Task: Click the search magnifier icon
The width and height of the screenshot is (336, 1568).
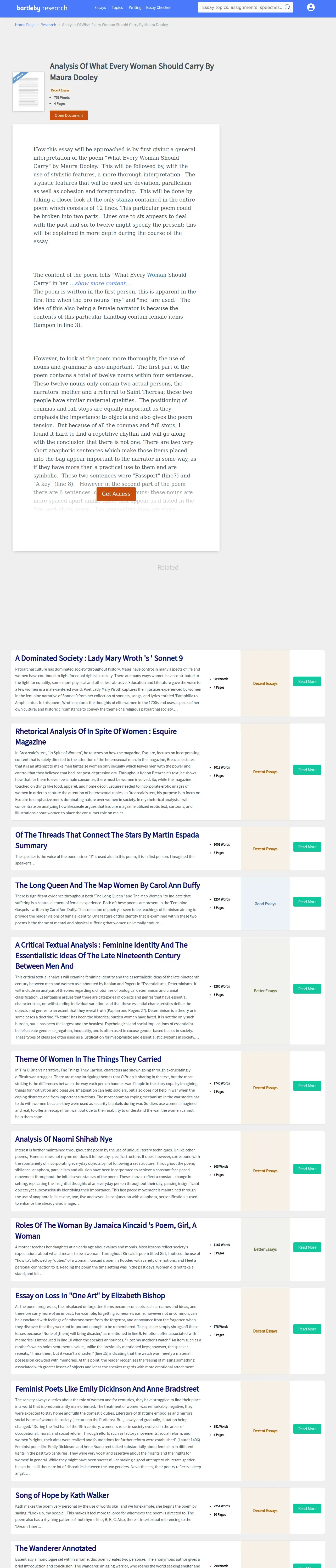Action: tap(288, 7)
